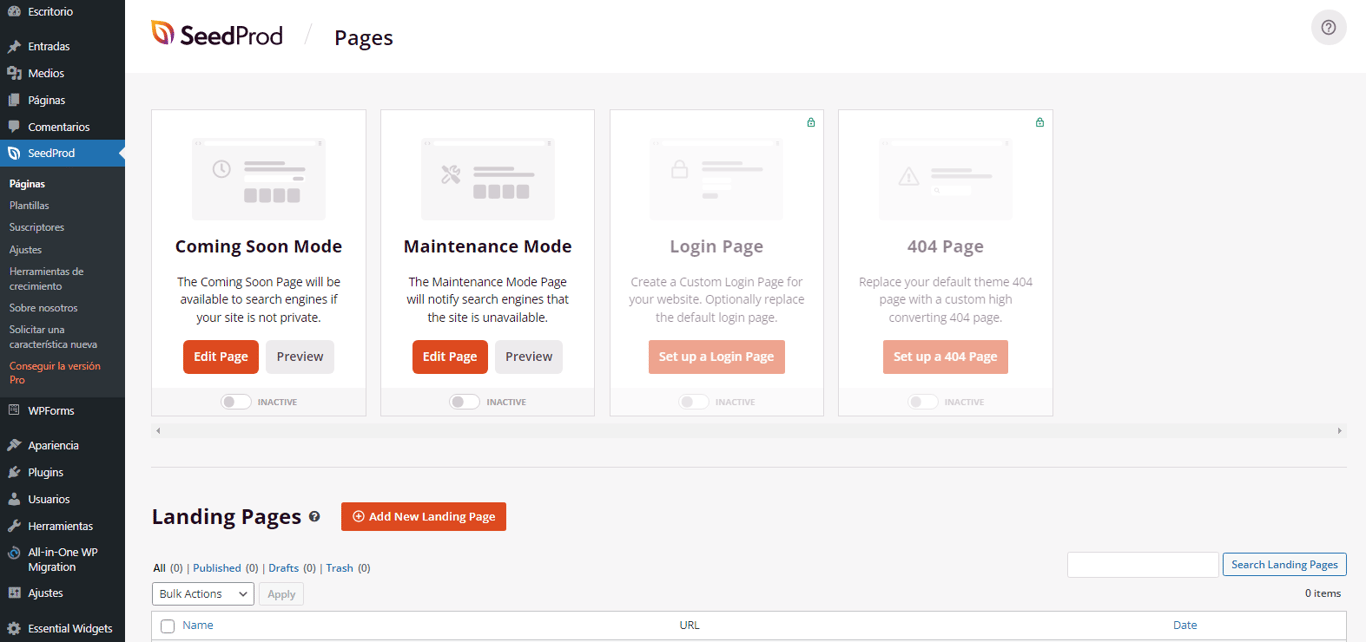1366x642 pixels.
Task: Open the Suscriptores submenu item
Action: click(37, 227)
